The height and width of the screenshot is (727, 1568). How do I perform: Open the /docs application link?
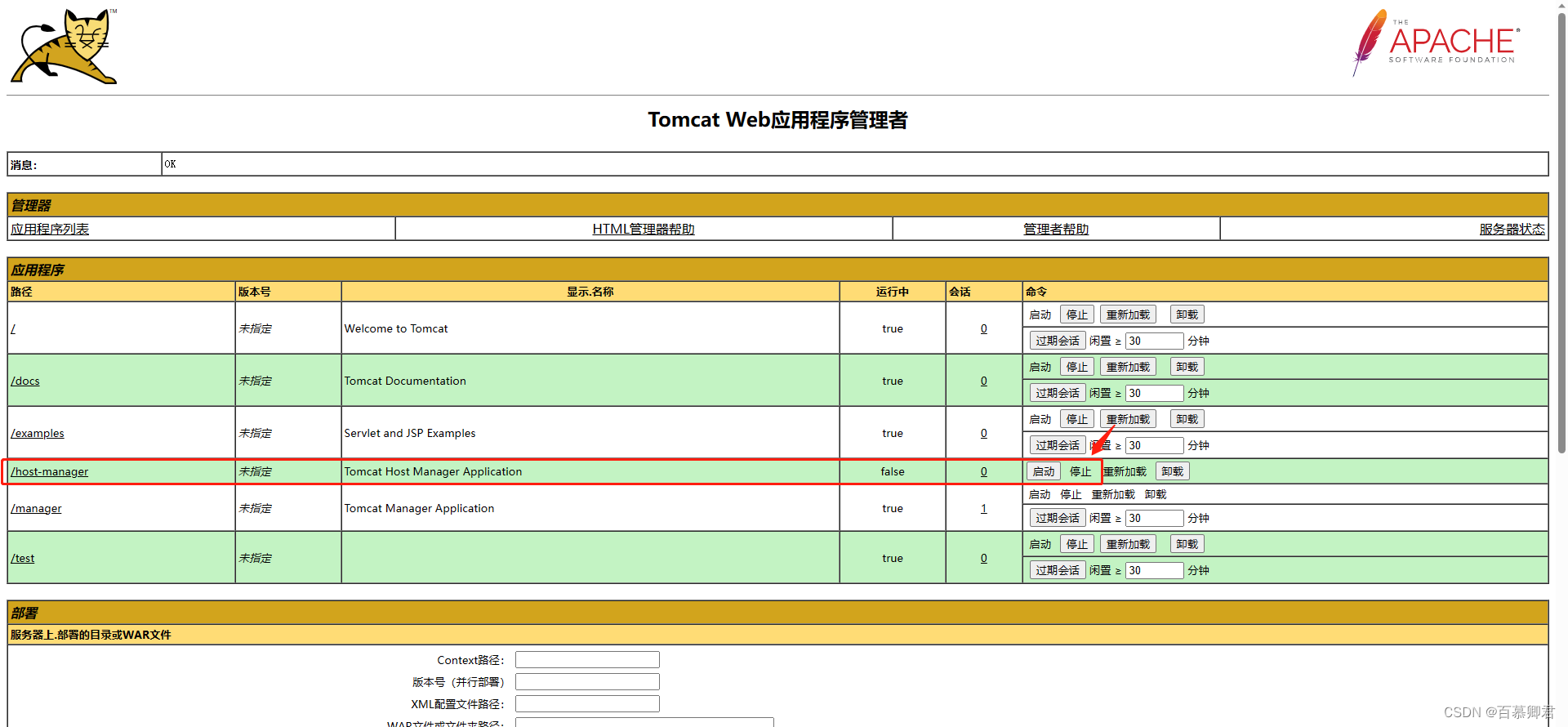[x=25, y=381]
